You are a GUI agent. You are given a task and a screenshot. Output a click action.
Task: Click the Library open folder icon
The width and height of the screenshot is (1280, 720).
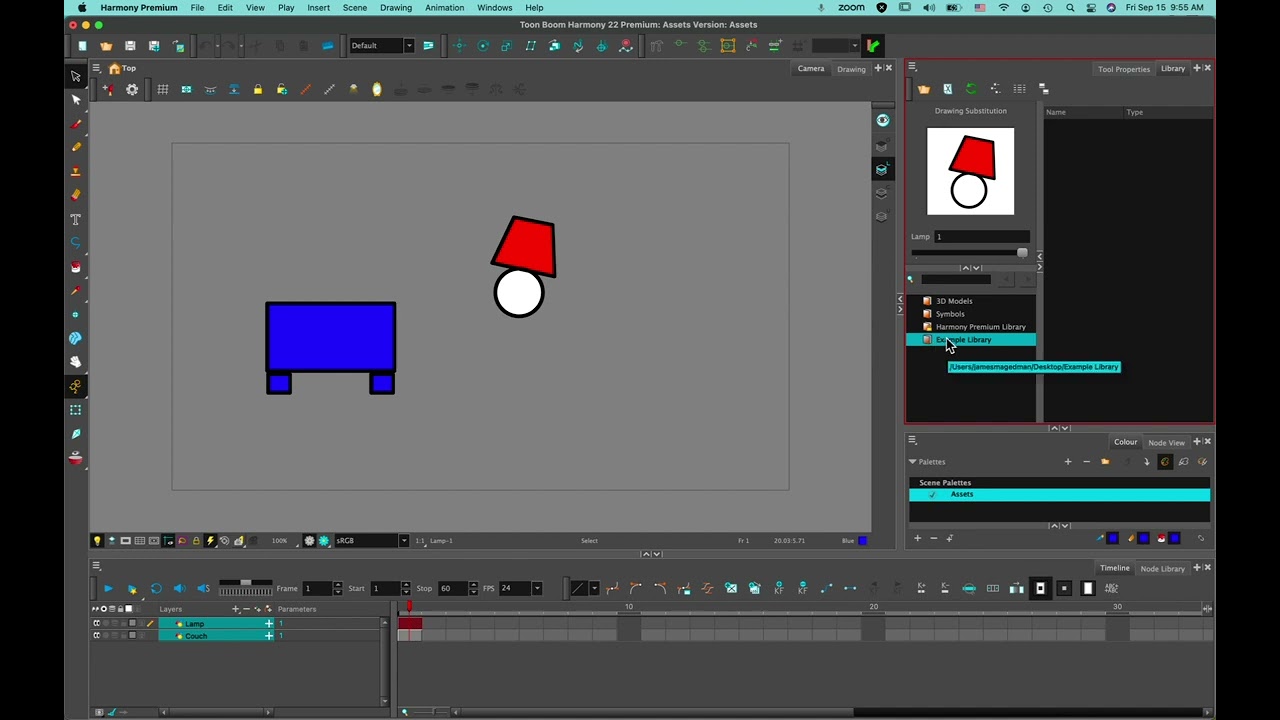coord(924,89)
